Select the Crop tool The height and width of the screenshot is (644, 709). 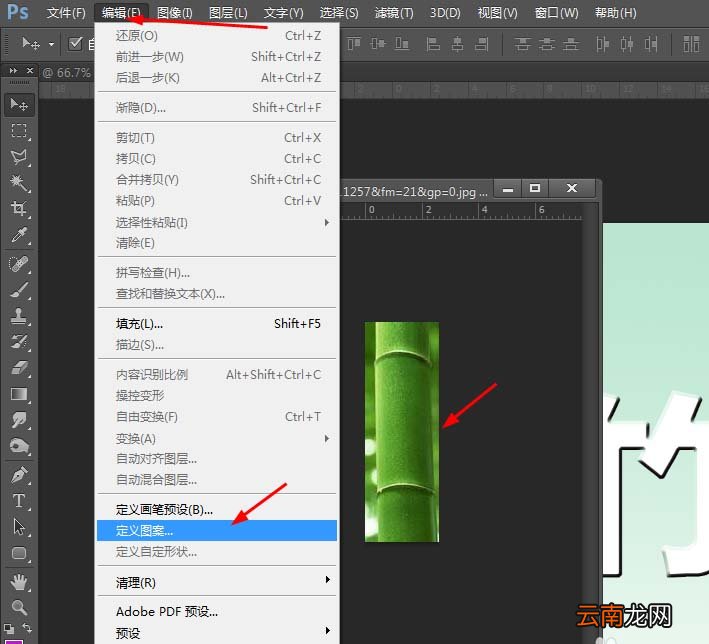click(x=19, y=208)
